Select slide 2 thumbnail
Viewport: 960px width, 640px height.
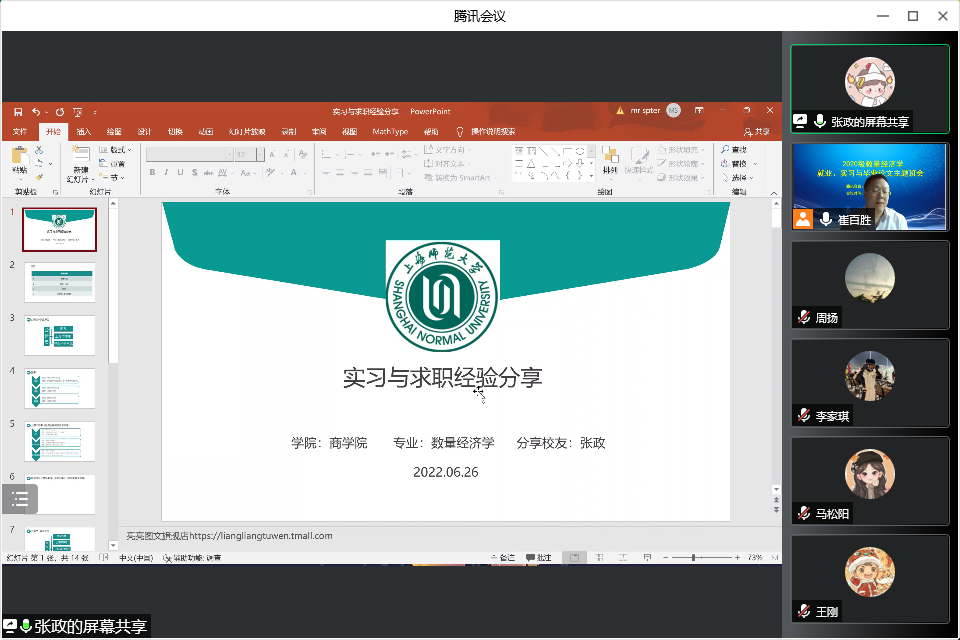(59, 282)
